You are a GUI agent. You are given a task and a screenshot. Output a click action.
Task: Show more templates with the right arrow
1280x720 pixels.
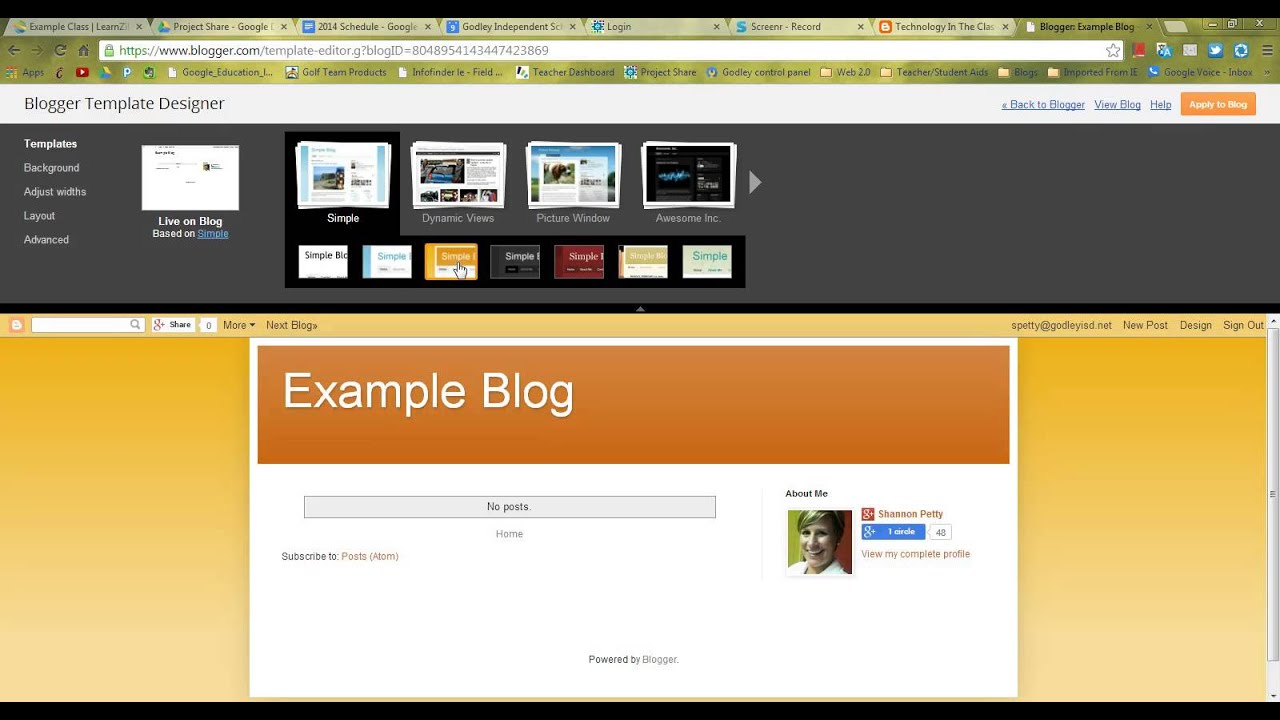pos(755,182)
